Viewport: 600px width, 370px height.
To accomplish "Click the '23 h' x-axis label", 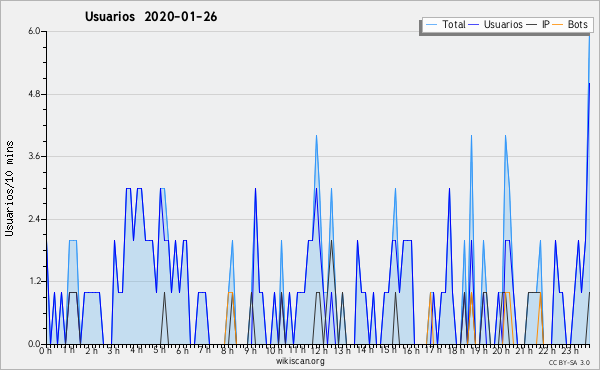I will 569,351.
